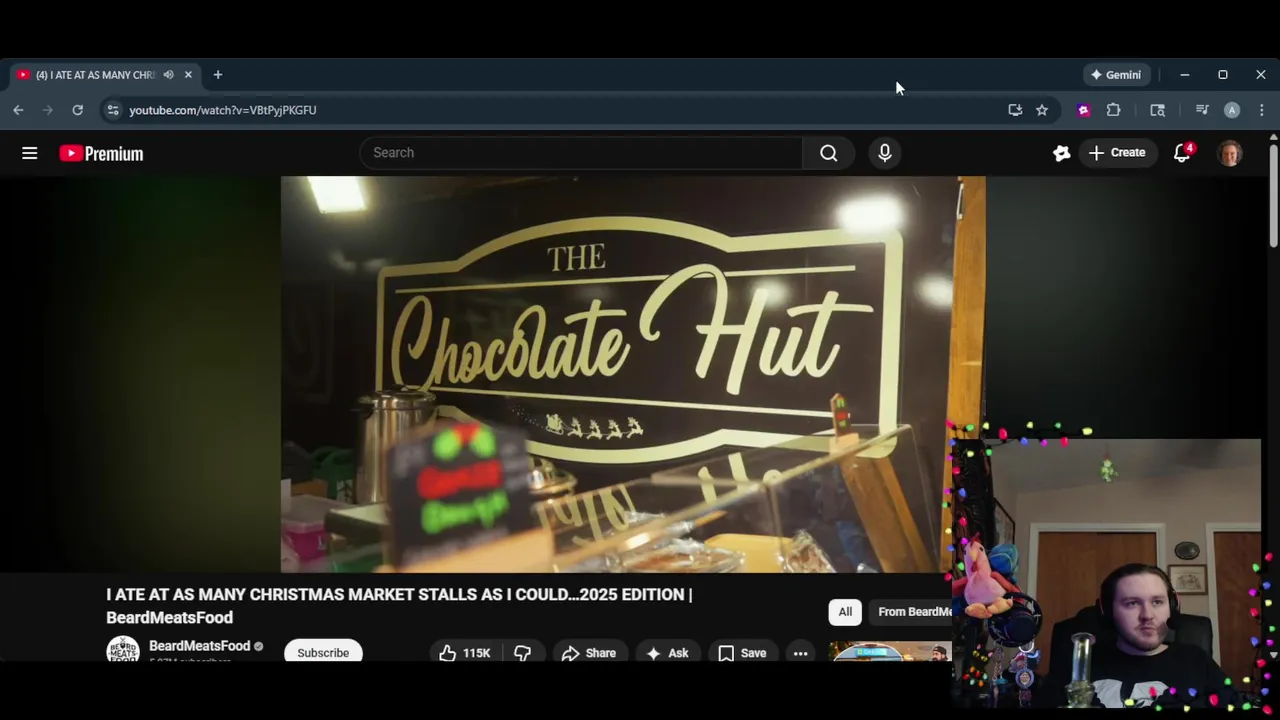Open the Chrome profile A avatar

coord(1232,110)
